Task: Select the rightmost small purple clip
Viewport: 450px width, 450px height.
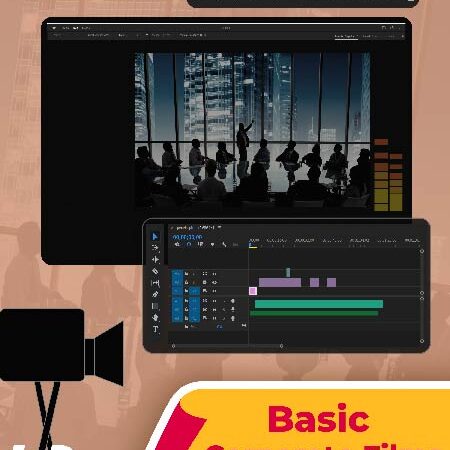Action: (331, 283)
